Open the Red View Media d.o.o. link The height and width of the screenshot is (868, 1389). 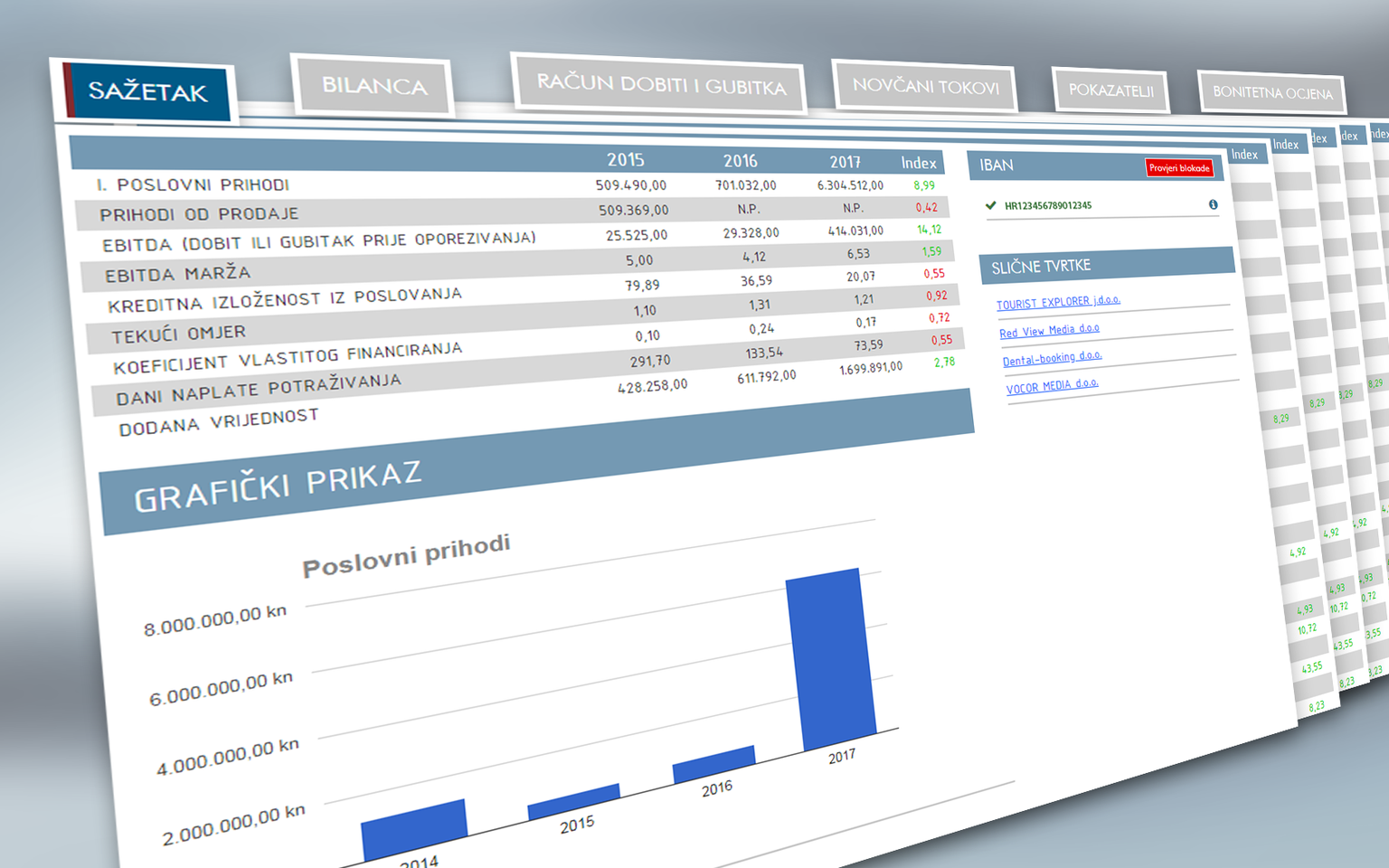point(1049,331)
